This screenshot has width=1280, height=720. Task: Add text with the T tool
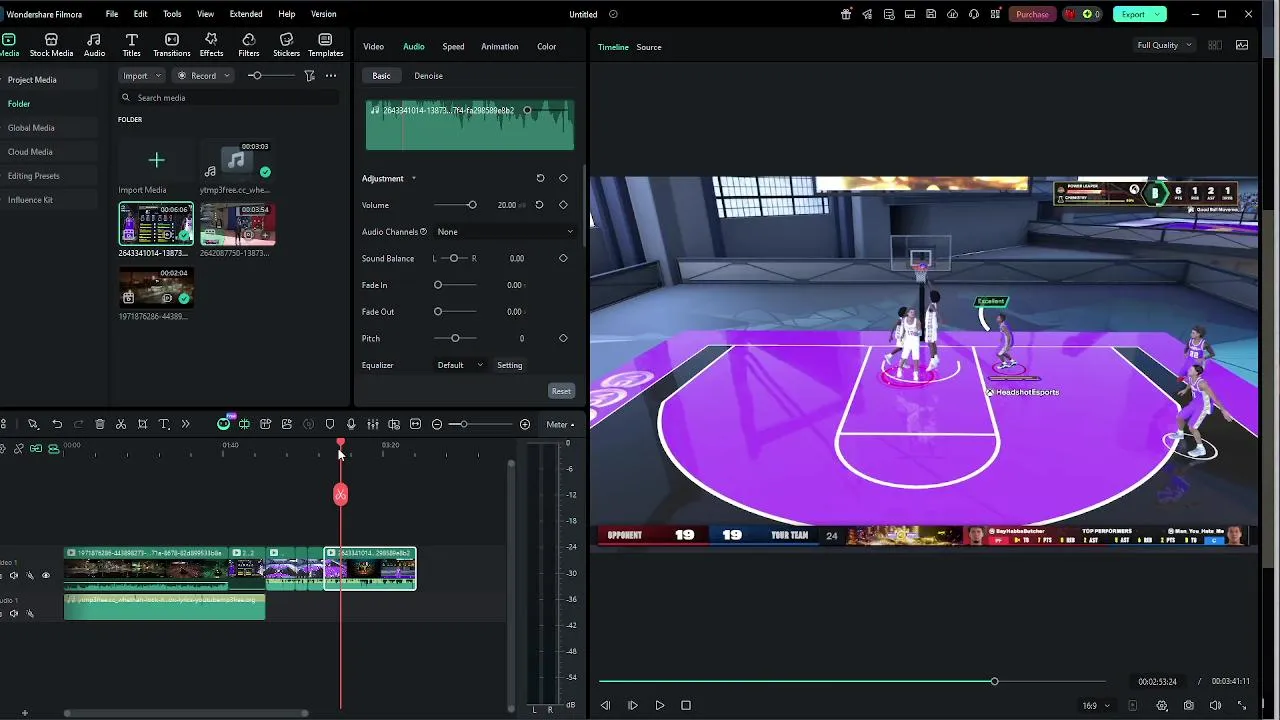click(164, 424)
